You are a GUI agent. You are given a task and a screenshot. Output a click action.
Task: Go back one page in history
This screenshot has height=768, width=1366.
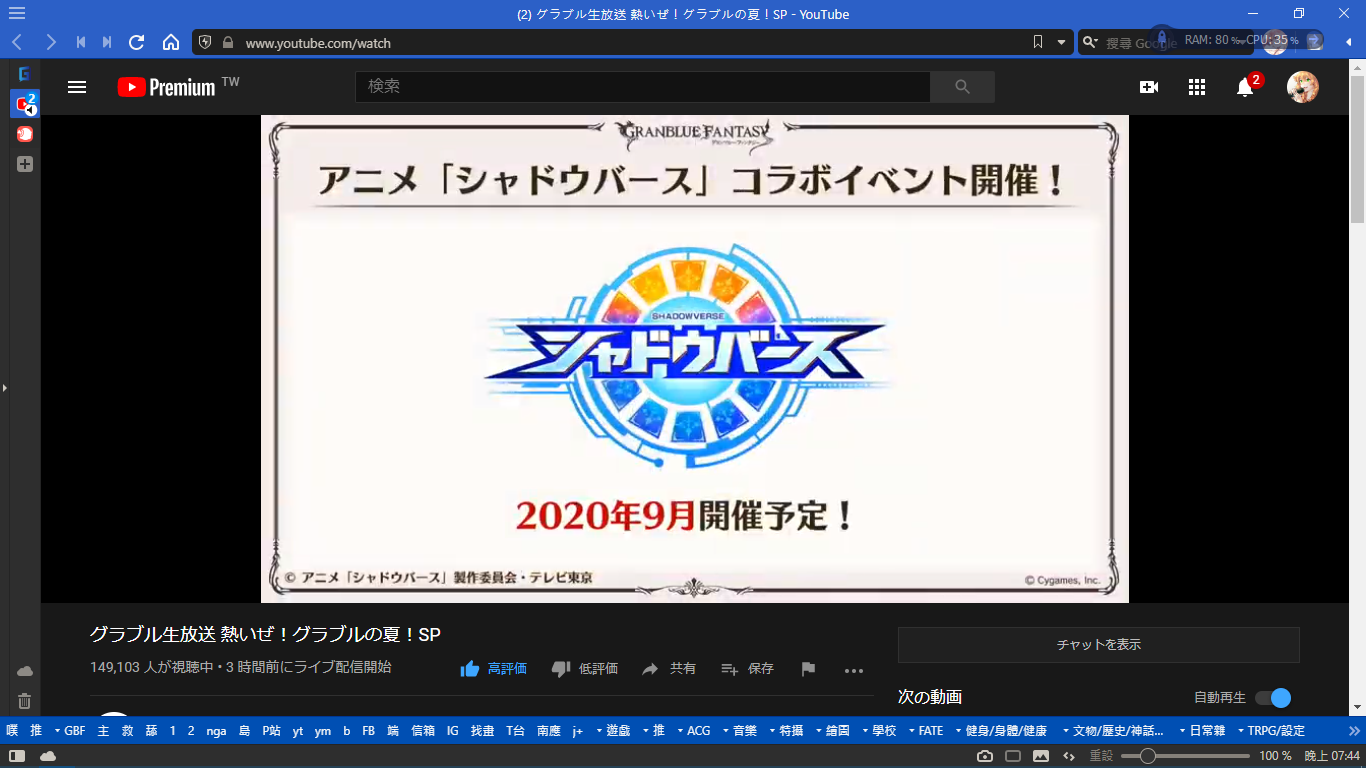(17, 42)
